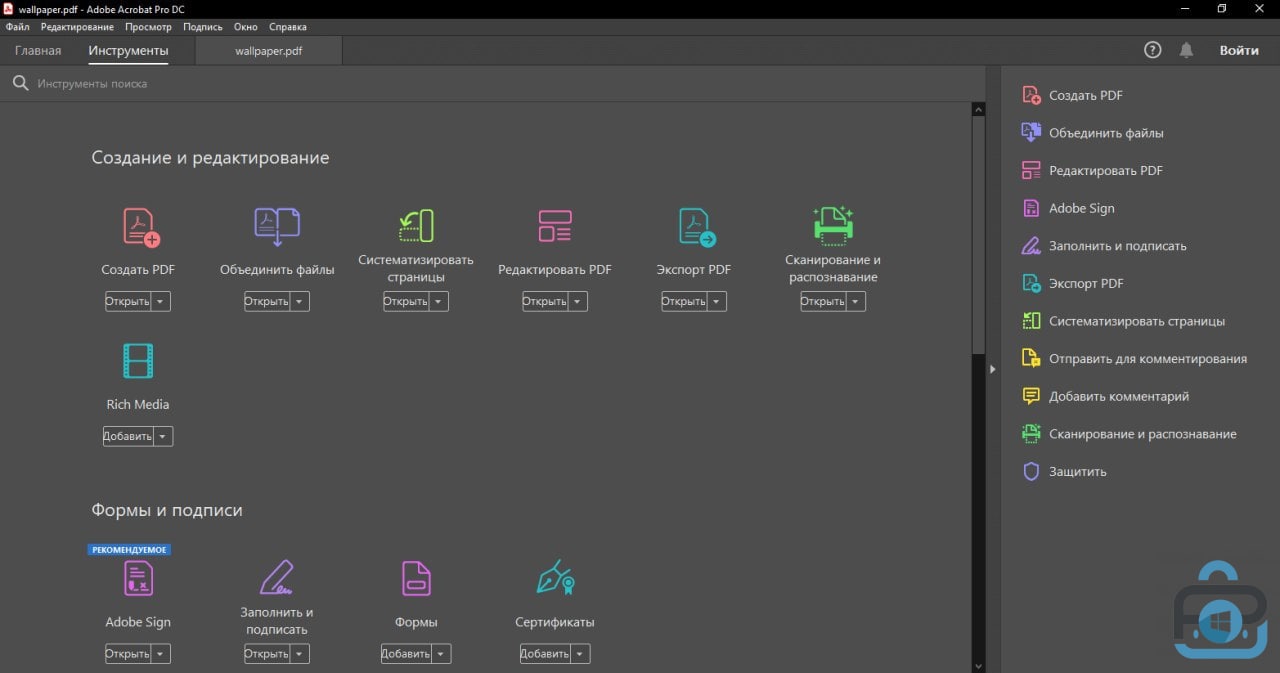This screenshot has width=1280, height=673.
Task: Click Экспорт PDF icon in right sidebar
Action: 1031,283
